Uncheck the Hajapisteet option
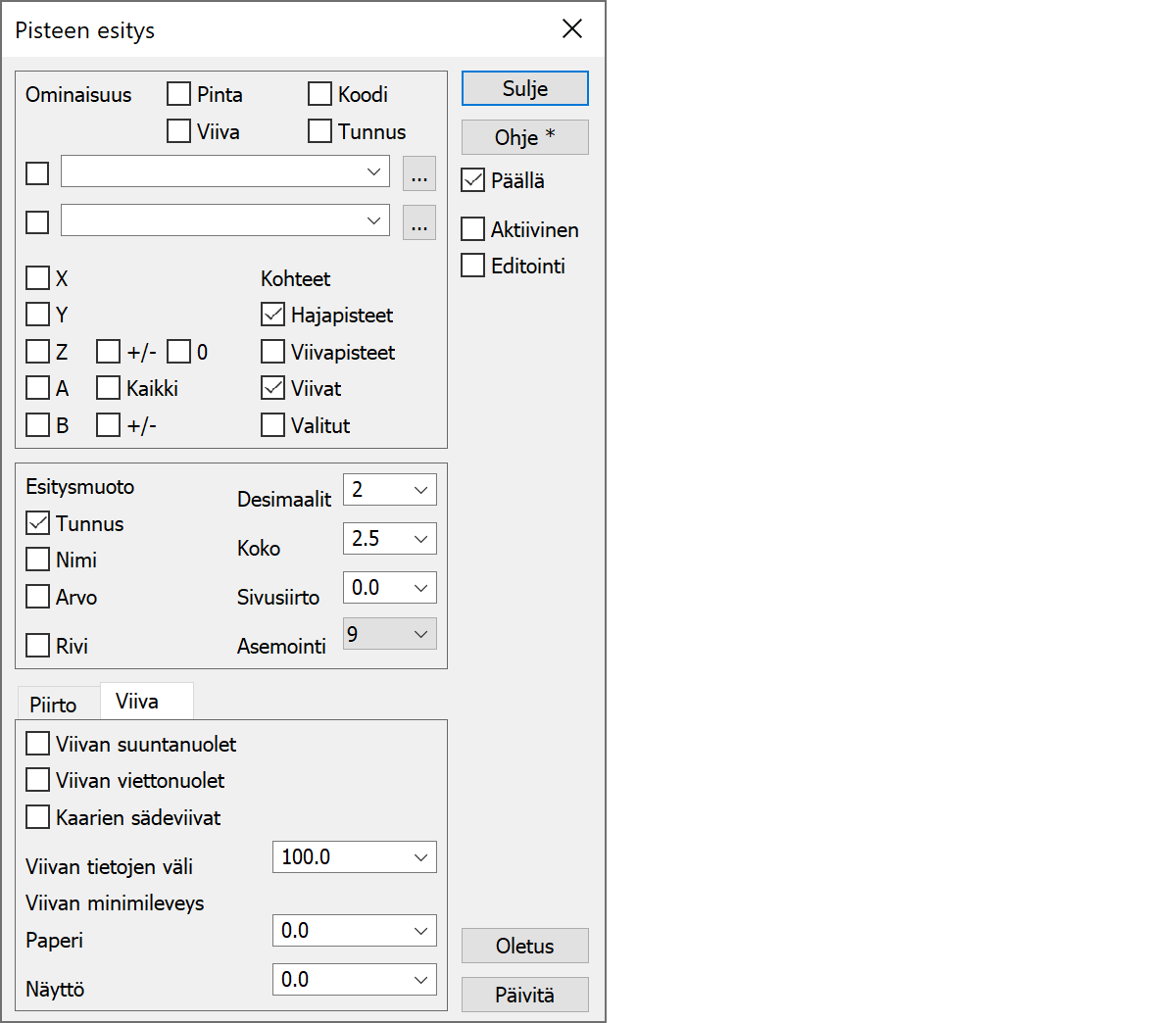The image size is (1176, 1023). [273, 315]
